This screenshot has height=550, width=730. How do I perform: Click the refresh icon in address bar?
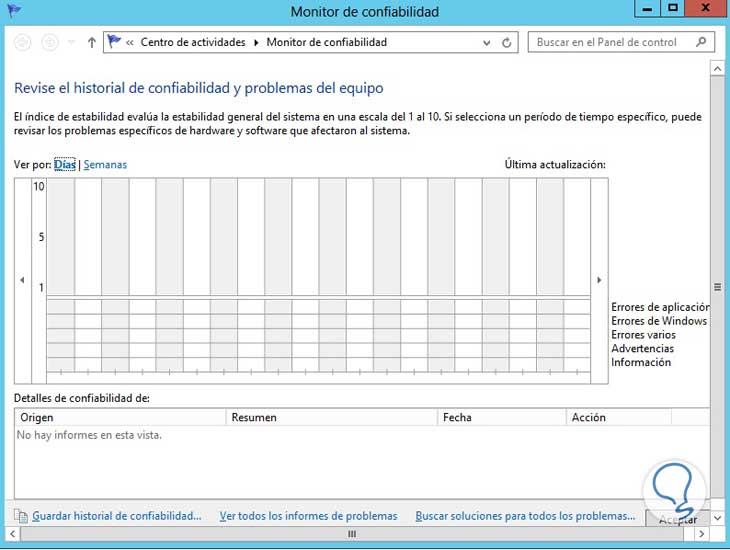pyautogui.click(x=507, y=43)
